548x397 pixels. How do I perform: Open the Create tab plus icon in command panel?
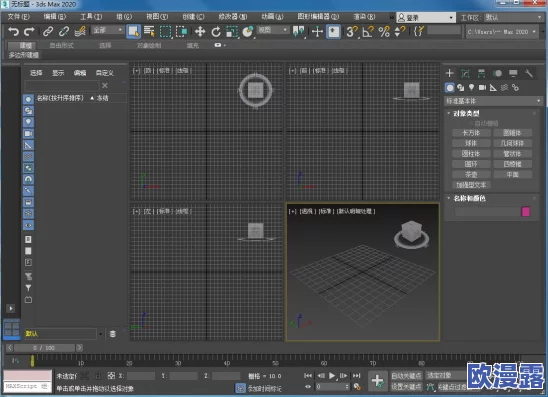coord(449,73)
